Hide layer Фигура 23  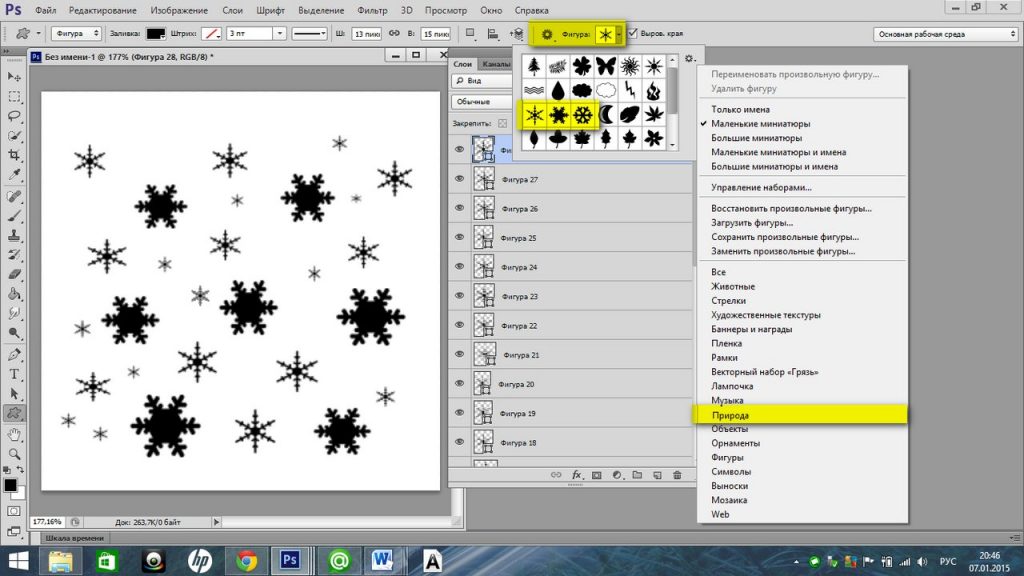pyautogui.click(x=459, y=296)
